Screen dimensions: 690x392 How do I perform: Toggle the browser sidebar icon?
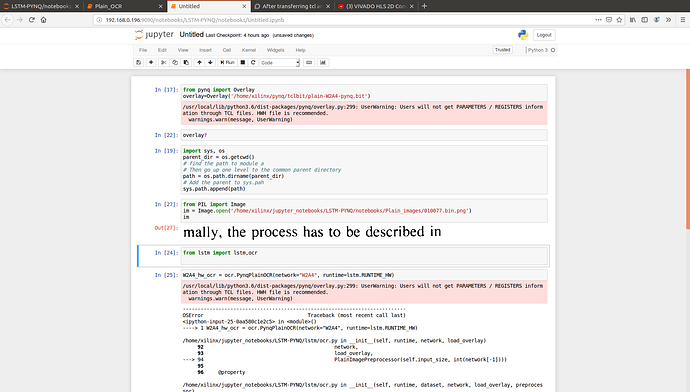point(645,20)
